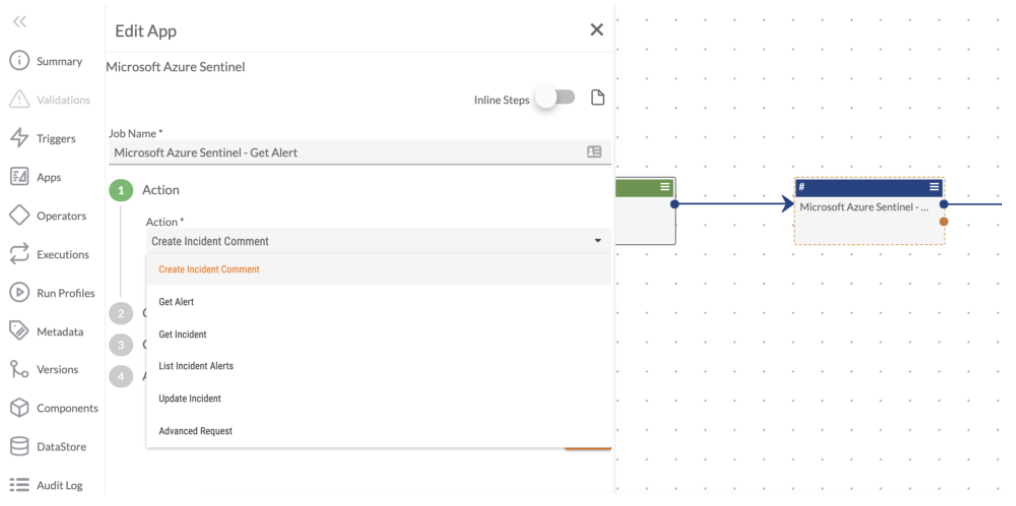
Task: Go to step 4 circle
Action: click(121, 376)
